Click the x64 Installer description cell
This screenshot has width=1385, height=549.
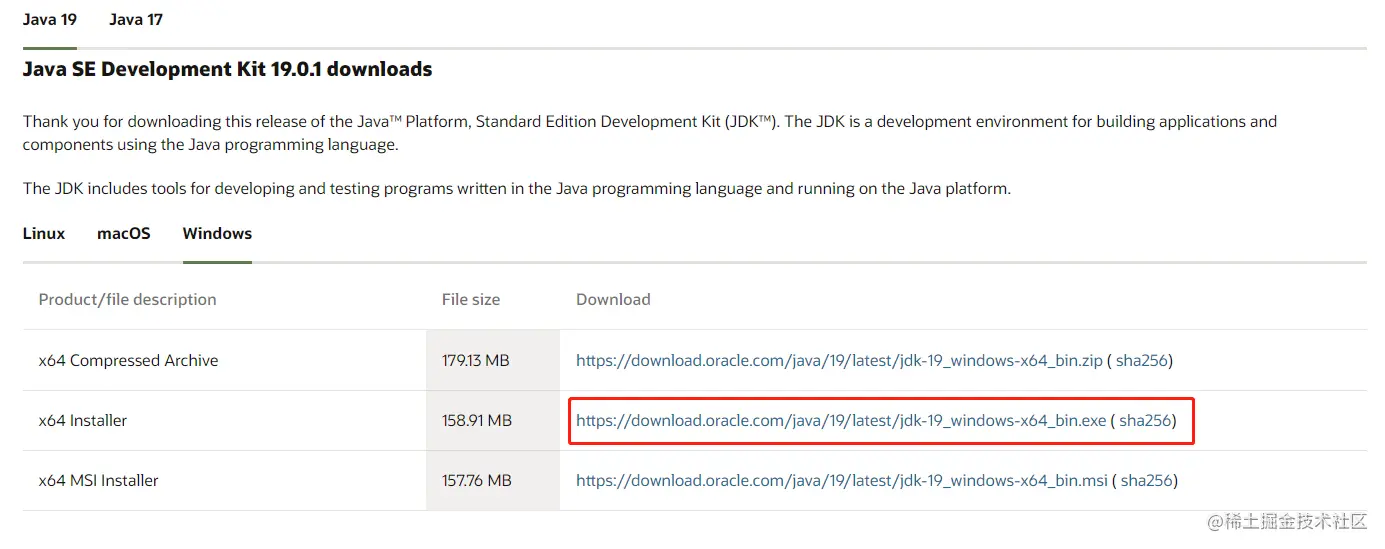[225, 421]
